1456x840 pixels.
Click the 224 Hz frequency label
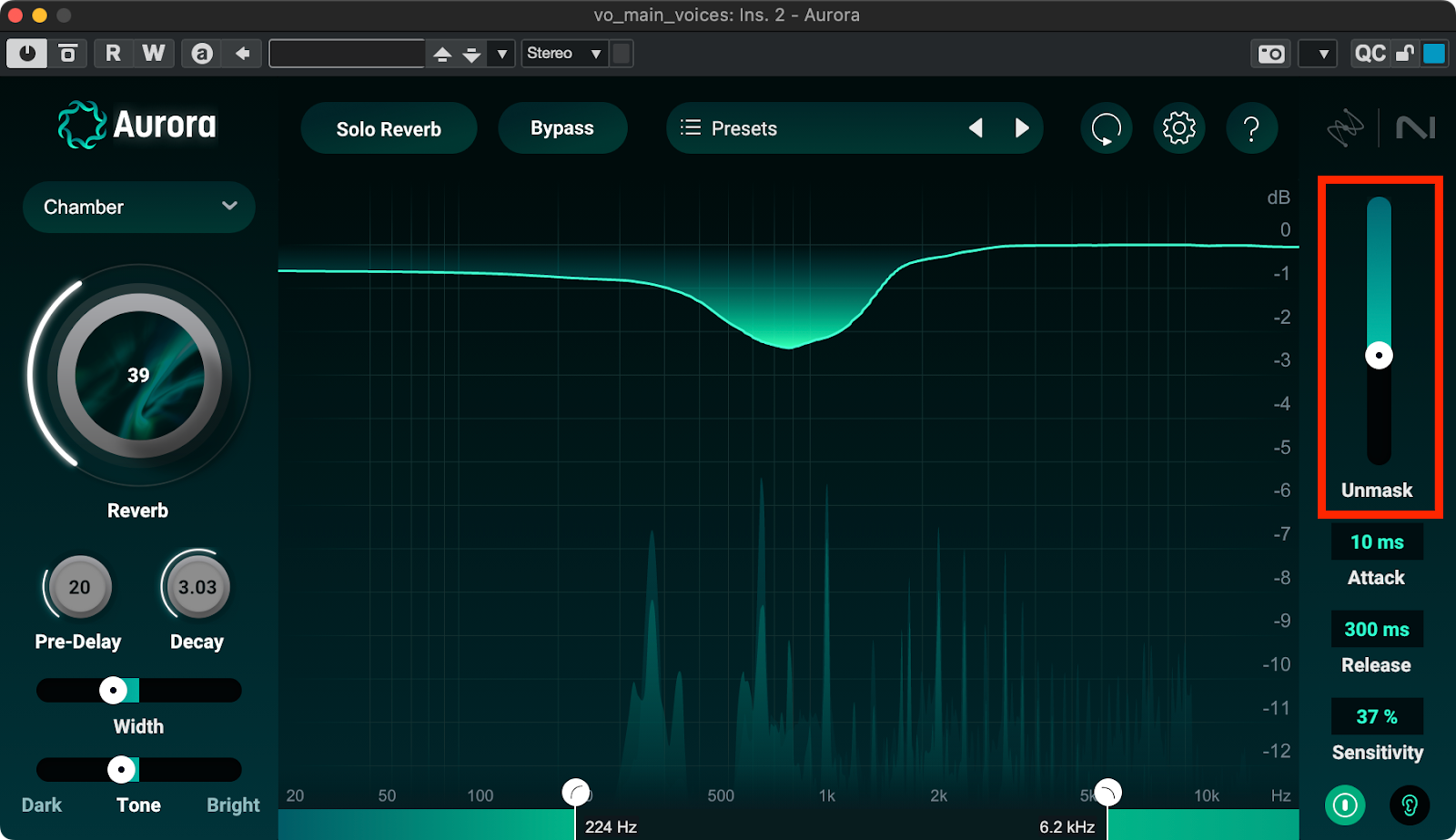point(611,827)
